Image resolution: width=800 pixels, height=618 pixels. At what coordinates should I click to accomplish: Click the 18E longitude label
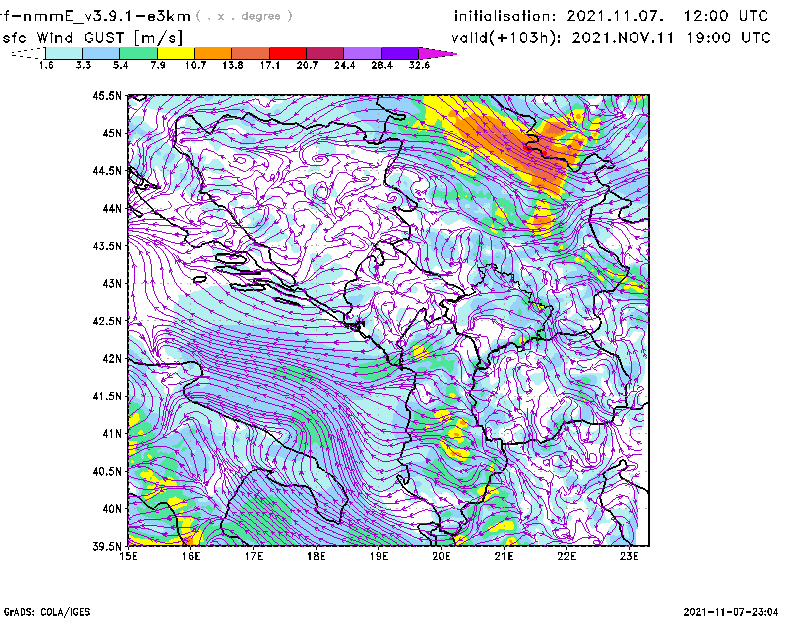(x=316, y=556)
